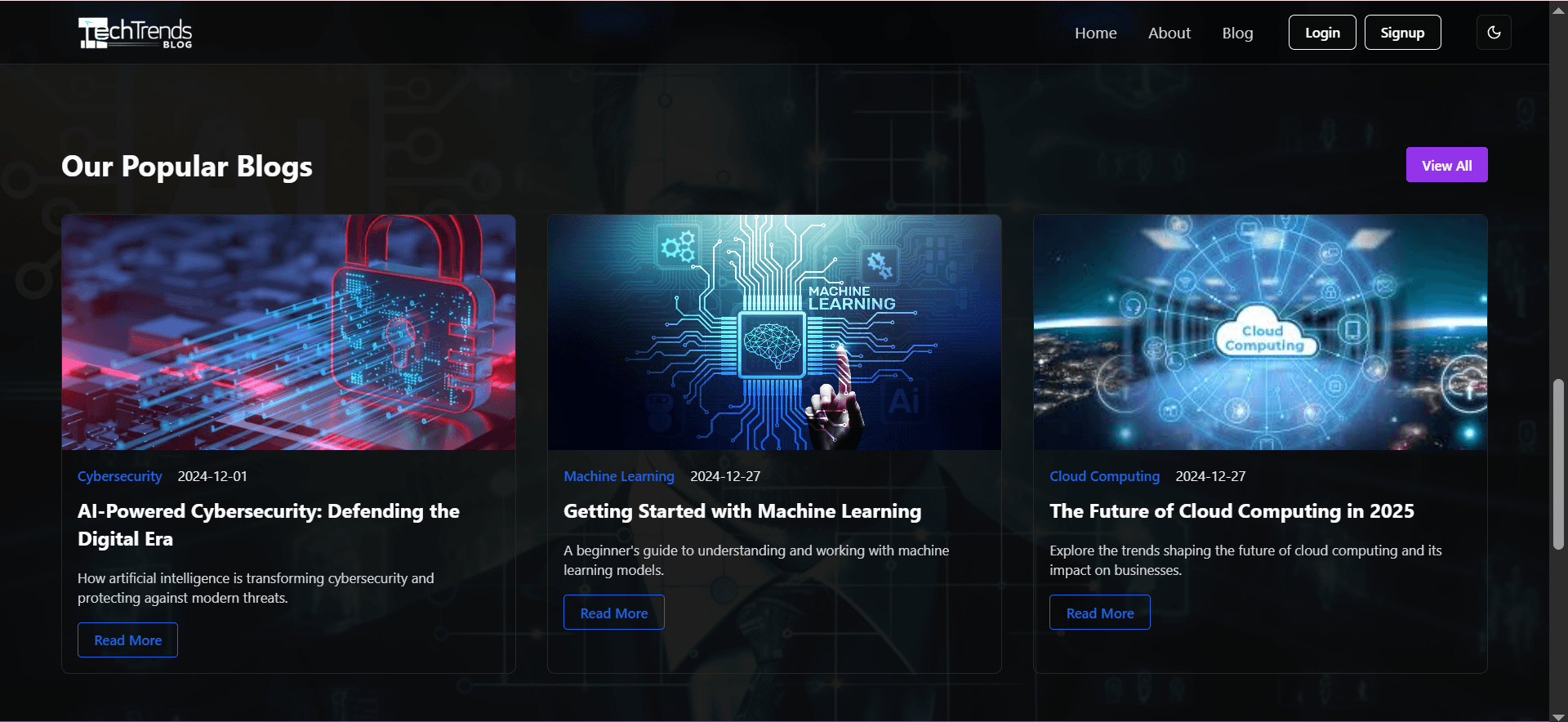Open The Future of Cloud Computing title
This screenshot has width=1568, height=722.
1232,511
